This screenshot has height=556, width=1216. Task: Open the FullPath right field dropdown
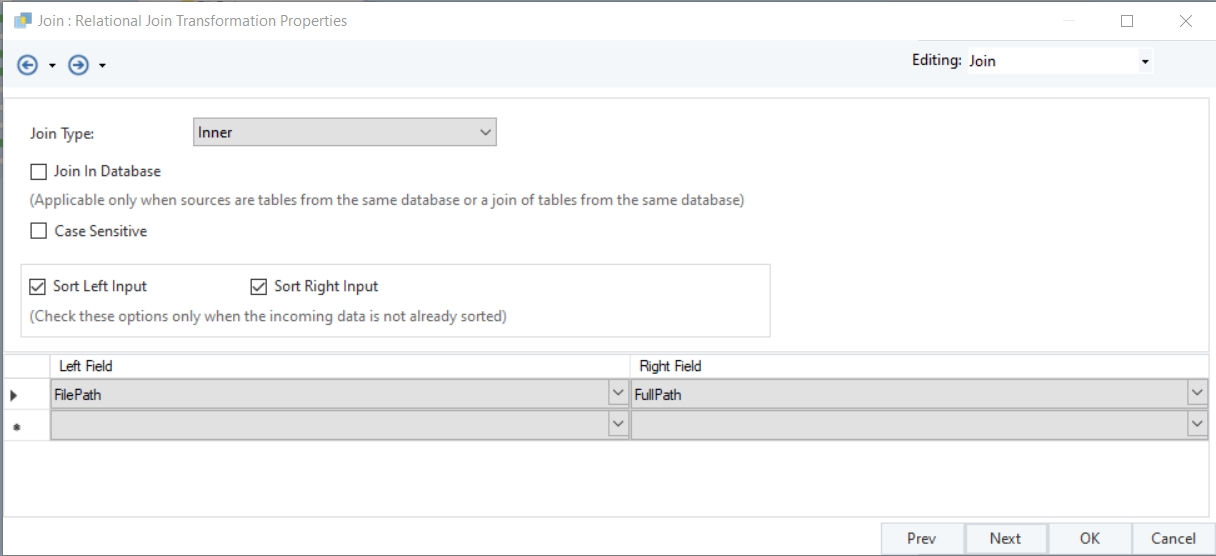[1197, 394]
